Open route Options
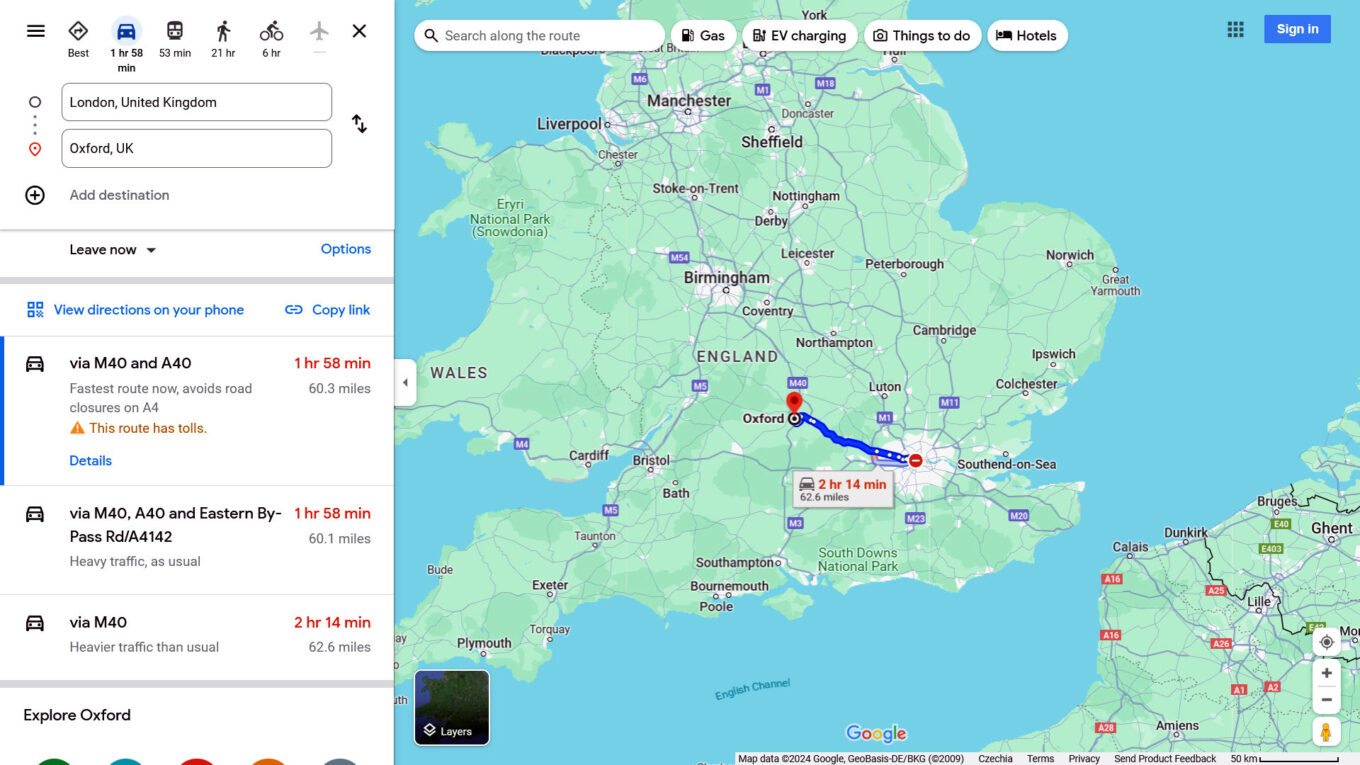 tap(345, 249)
